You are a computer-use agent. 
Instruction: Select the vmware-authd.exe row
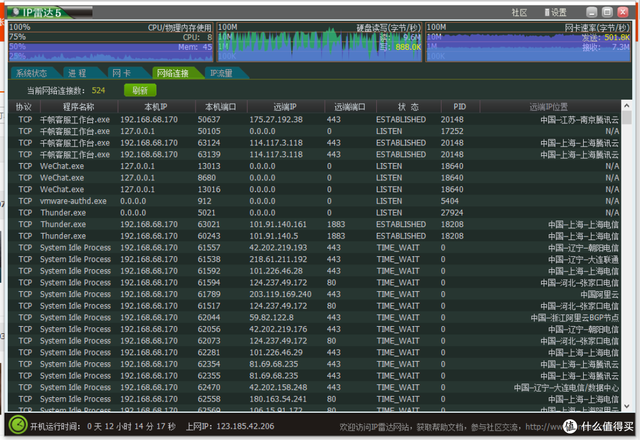(x=314, y=201)
